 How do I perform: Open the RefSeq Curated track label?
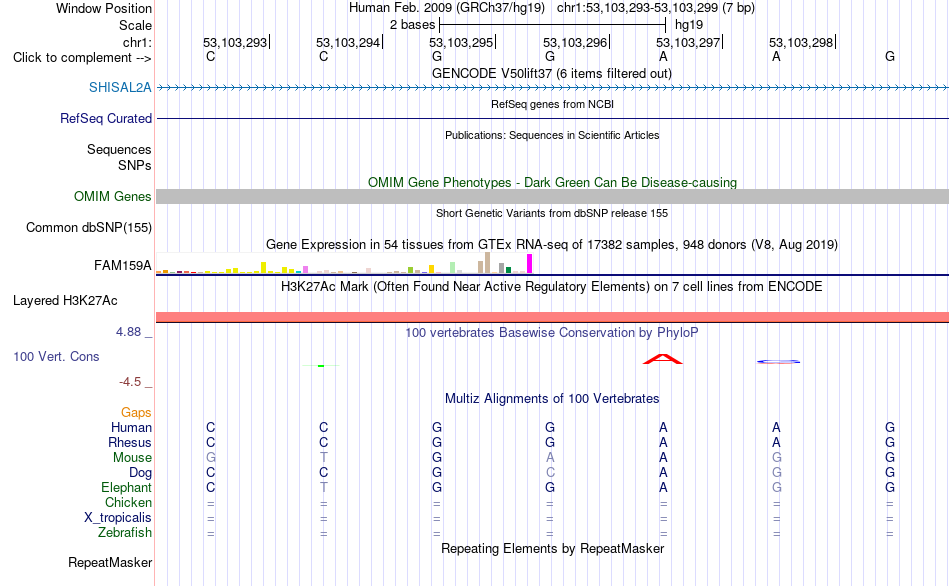coord(106,118)
